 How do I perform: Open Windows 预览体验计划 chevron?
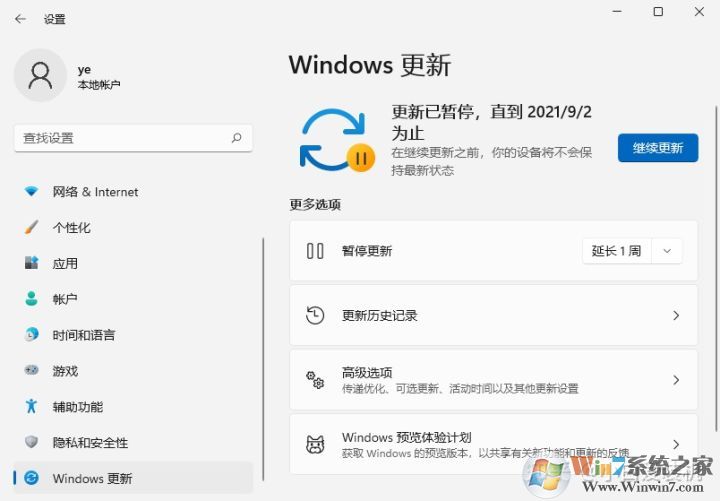coord(676,444)
